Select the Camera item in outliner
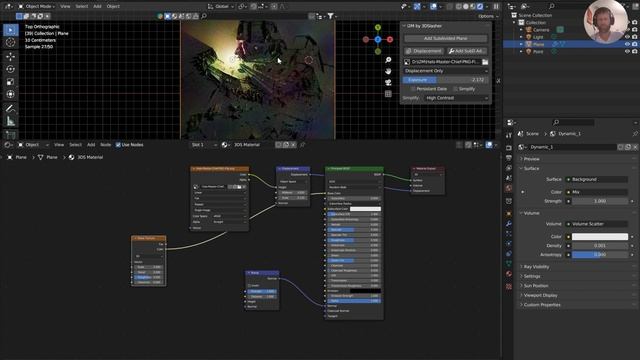The image size is (640, 360). tap(540, 30)
